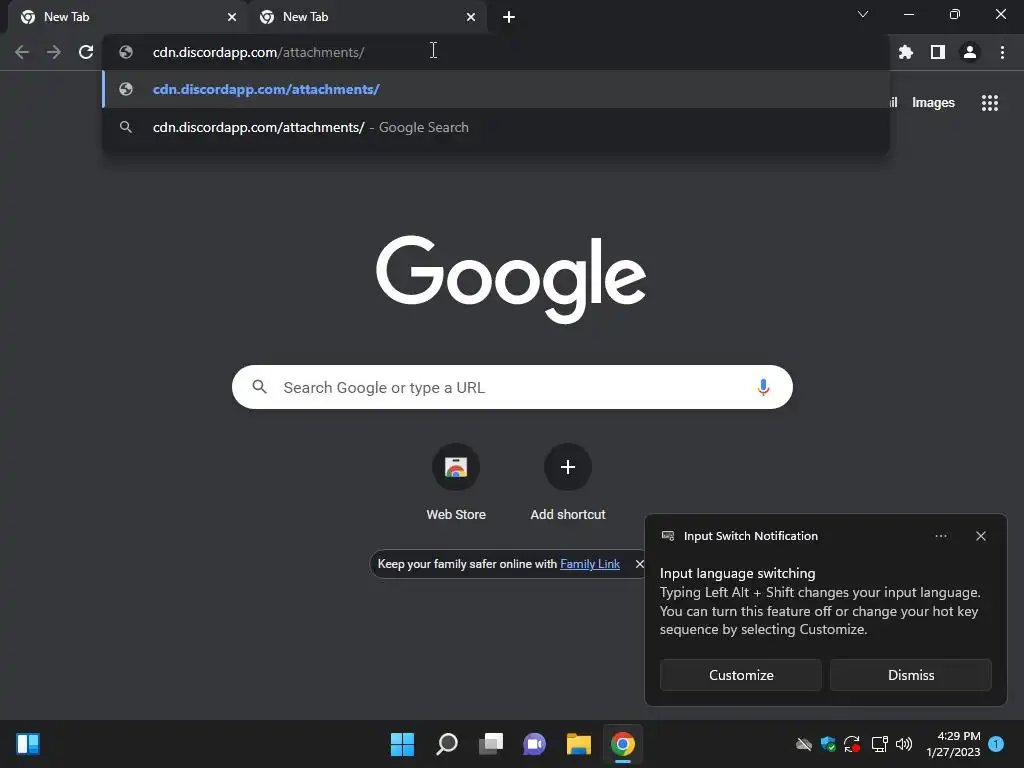
Task: Open the network tray icon
Action: [879, 744]
